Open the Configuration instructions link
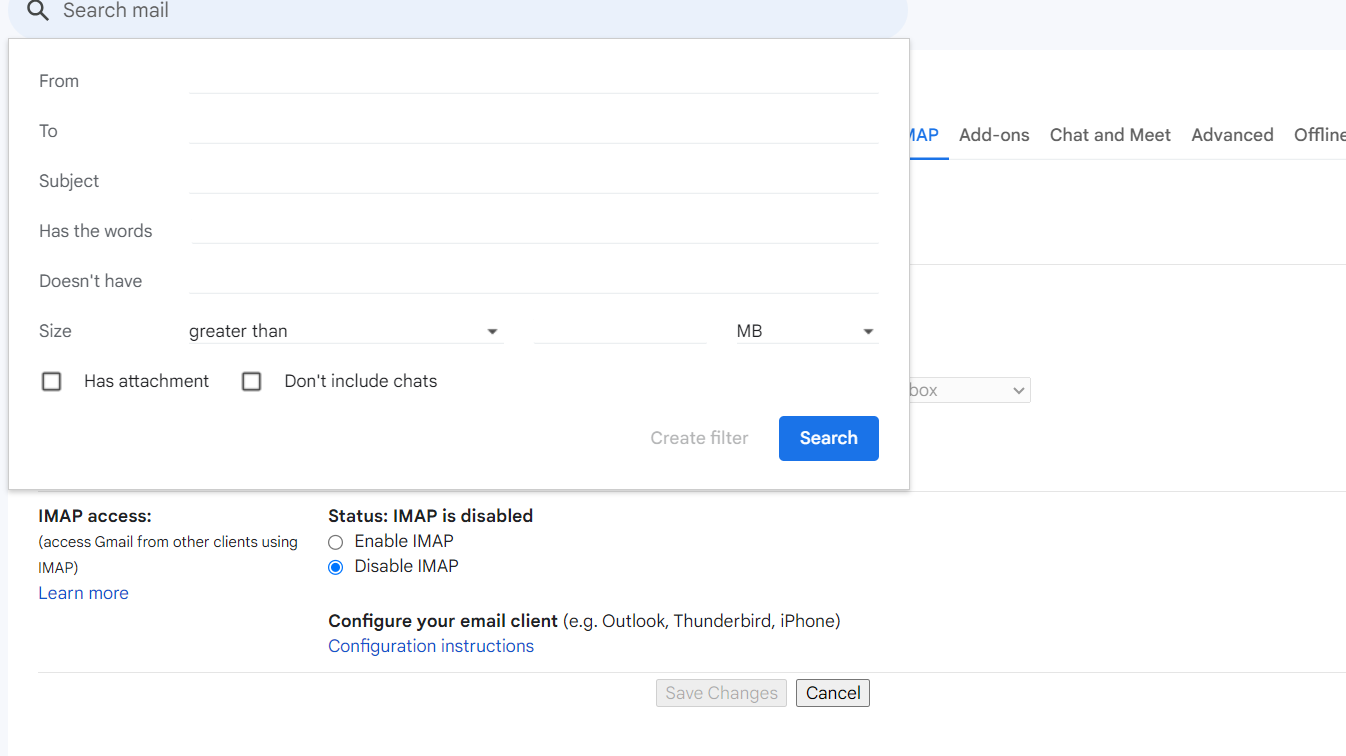This screenshot has height=756, width=1346. point(431,646)
